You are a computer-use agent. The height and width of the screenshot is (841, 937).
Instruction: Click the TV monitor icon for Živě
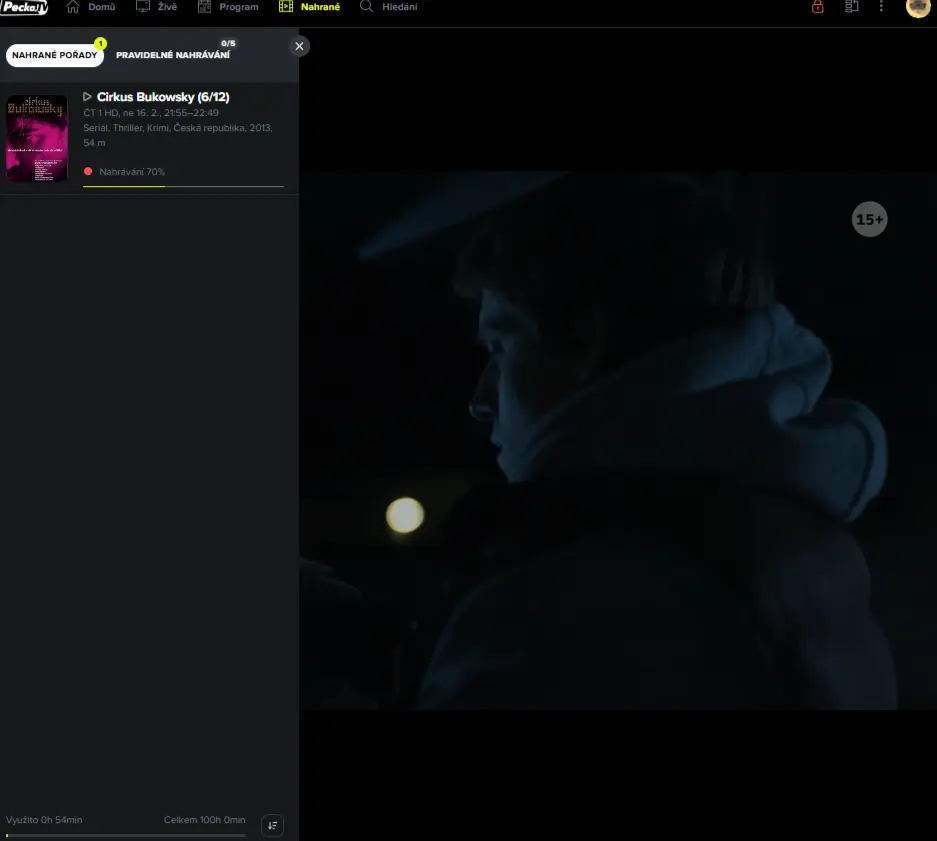click(x=143, y=7)
